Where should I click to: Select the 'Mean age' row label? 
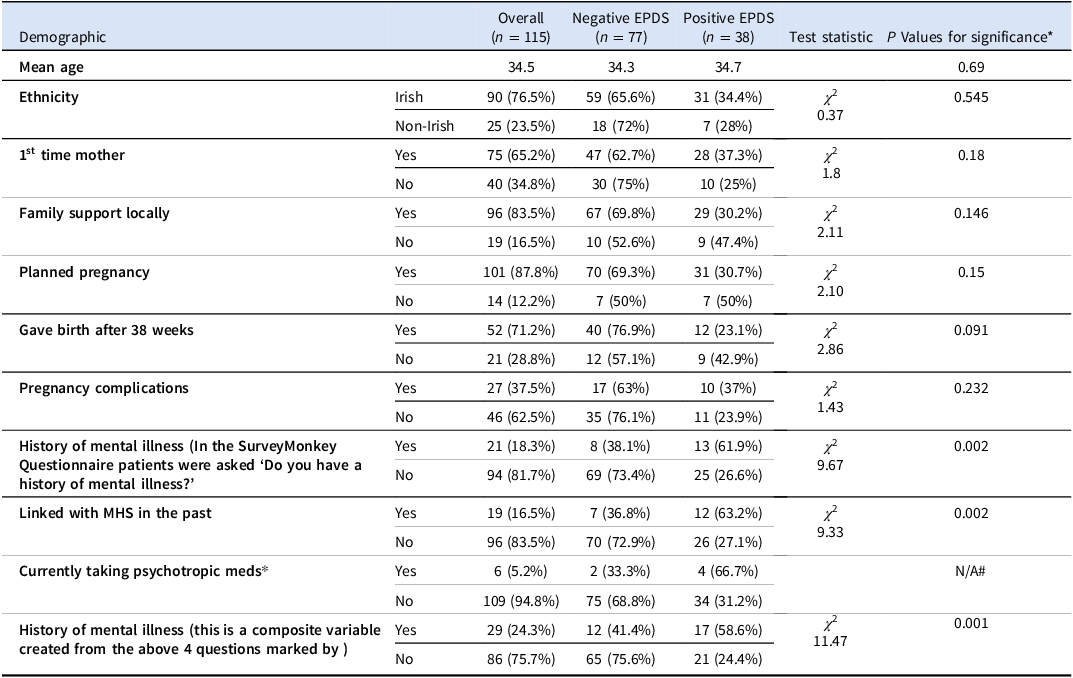(51, 68)
